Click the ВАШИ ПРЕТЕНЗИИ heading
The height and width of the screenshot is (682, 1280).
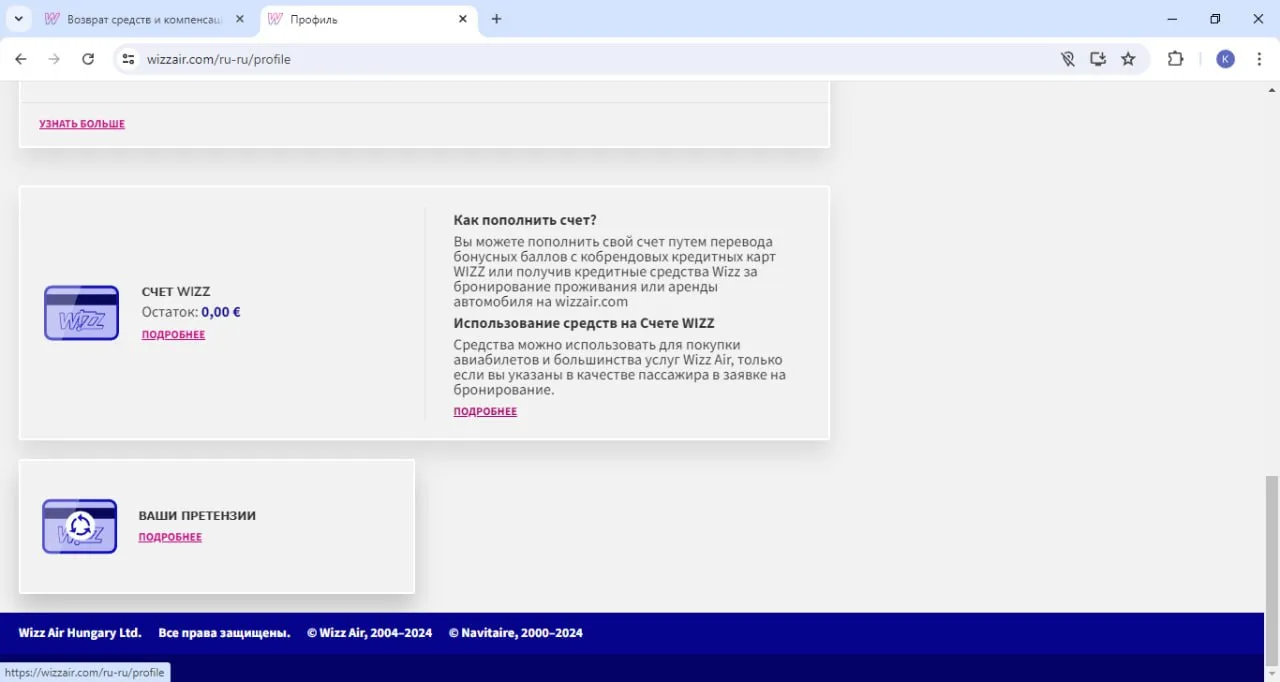pos(197,516)
